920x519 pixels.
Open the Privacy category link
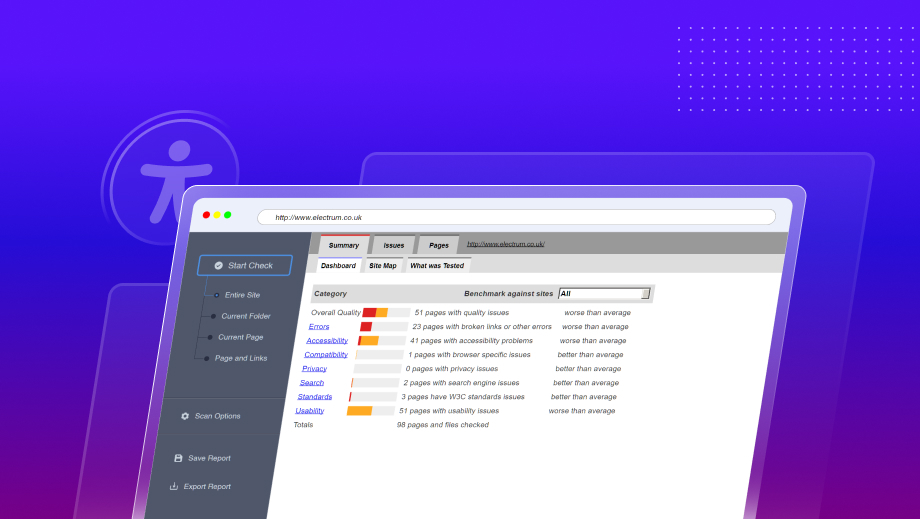tap(314, 369)
